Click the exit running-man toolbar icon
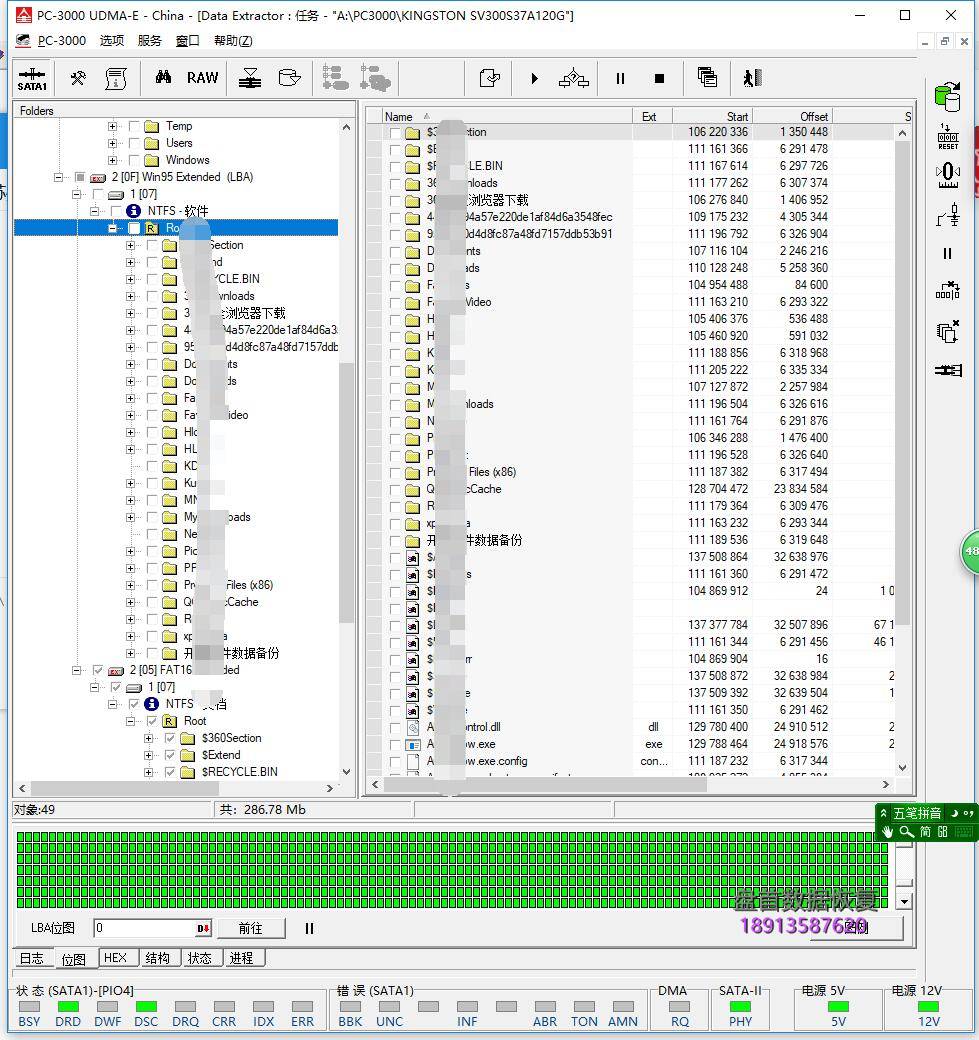 point(752,78)
